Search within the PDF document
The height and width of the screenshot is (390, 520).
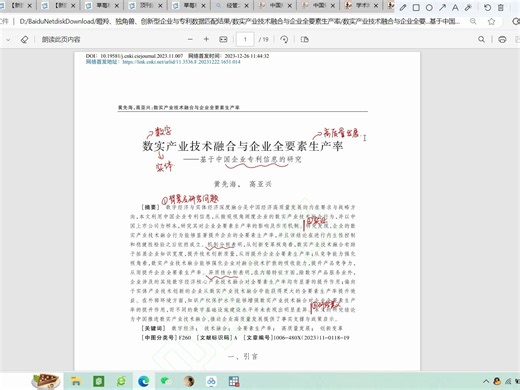point(481,39)
